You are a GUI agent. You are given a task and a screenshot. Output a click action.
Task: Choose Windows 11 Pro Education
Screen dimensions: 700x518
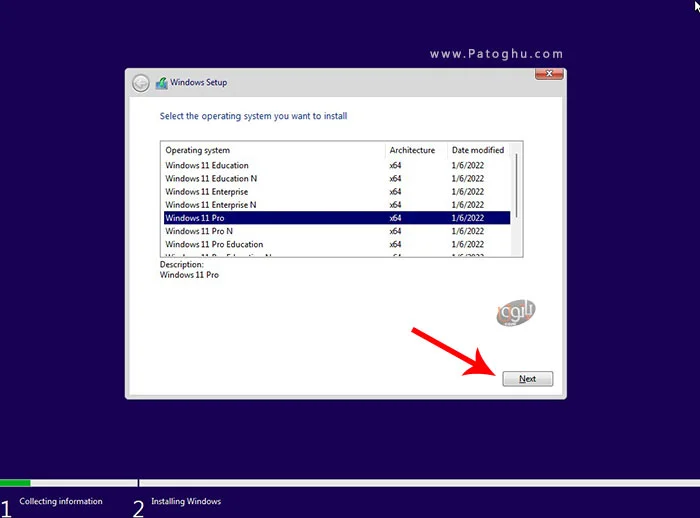pos(214,244)
